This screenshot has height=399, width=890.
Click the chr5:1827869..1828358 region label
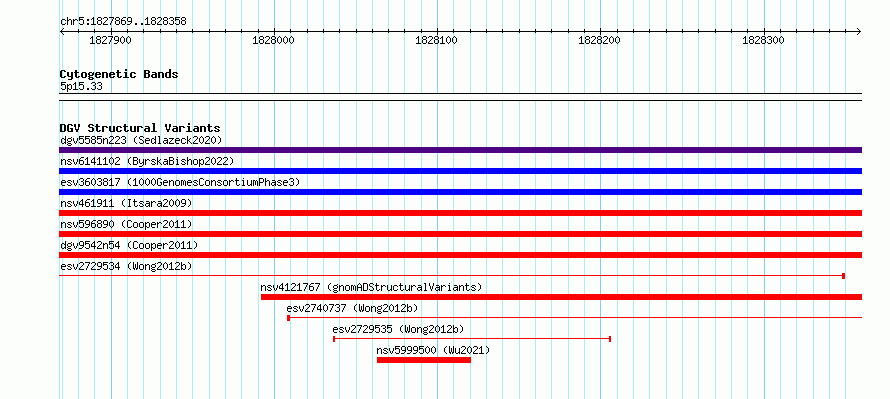(x=123, y=22)
